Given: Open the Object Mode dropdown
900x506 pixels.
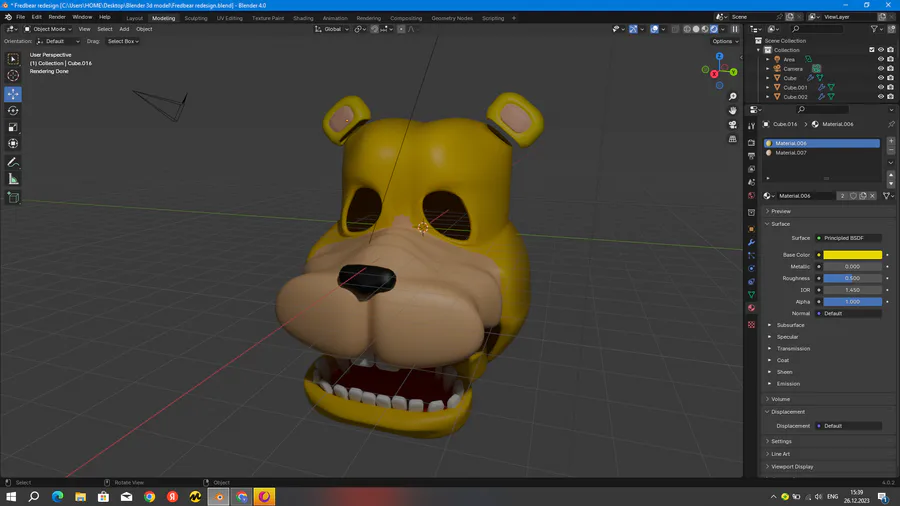Looking at the screenshot, I should [x=49, y=29].
